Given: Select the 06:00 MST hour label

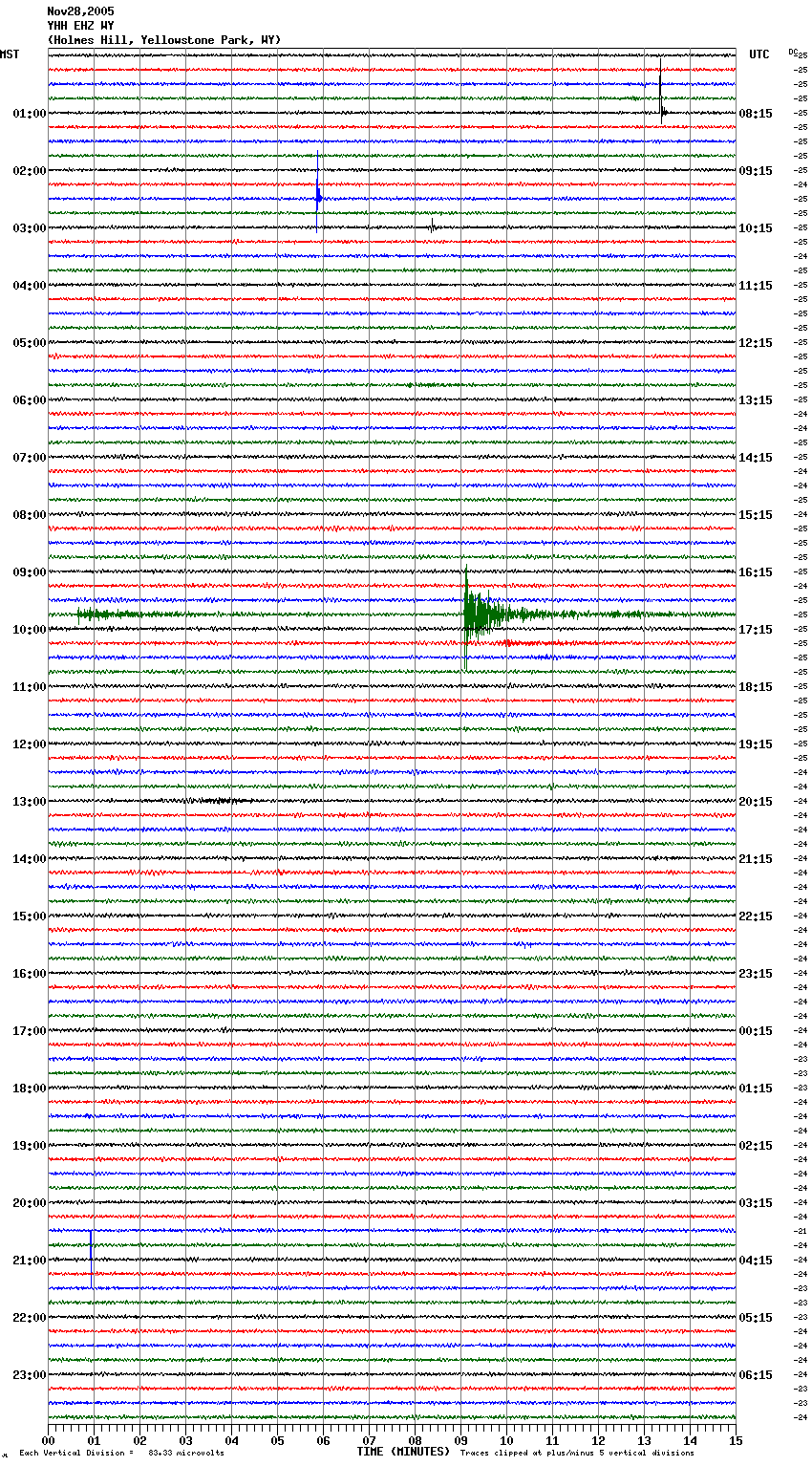Looking at the screenshot, I should (29, 400).
